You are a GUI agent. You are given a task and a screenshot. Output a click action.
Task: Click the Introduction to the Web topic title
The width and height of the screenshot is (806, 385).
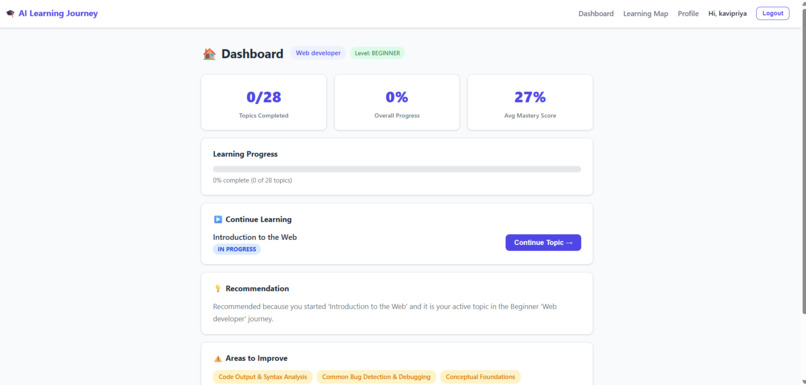[x=255, y=237]
